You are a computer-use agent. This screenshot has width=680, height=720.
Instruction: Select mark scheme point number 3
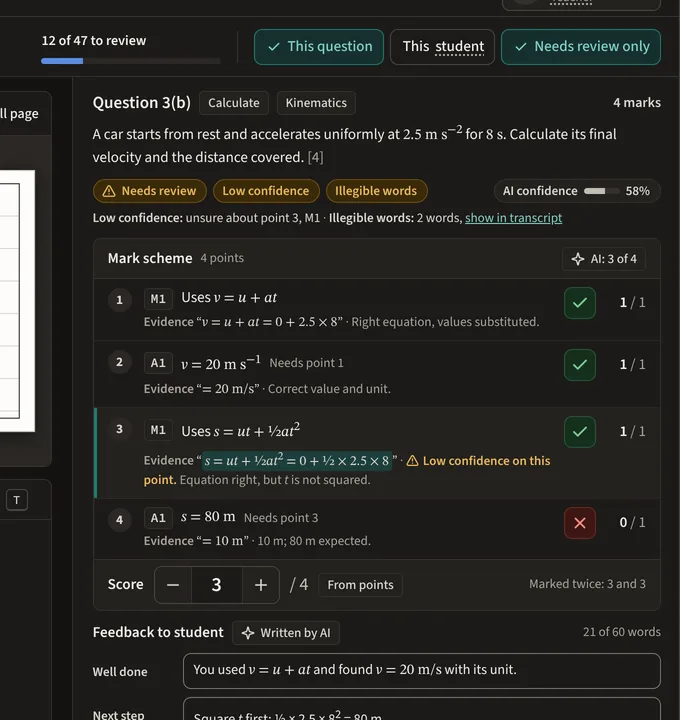click(119, 429)
